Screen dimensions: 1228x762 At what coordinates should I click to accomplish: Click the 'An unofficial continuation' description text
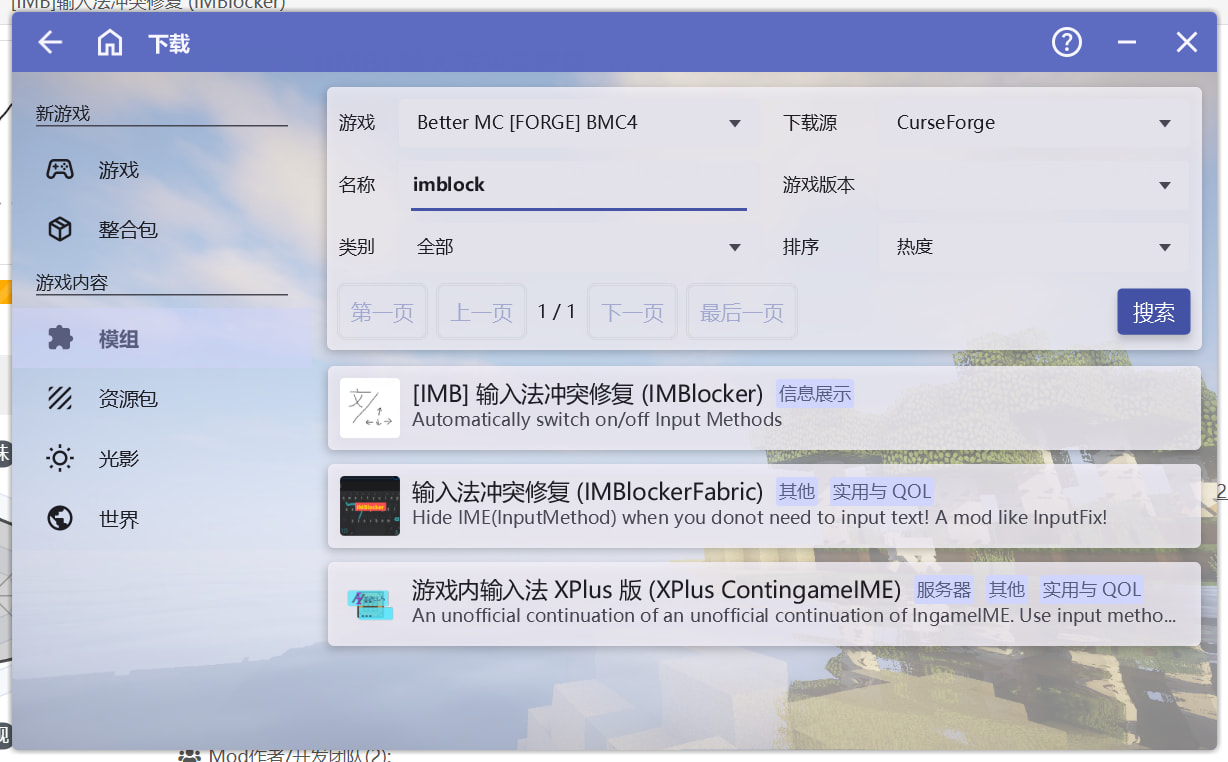coord(794,616)
